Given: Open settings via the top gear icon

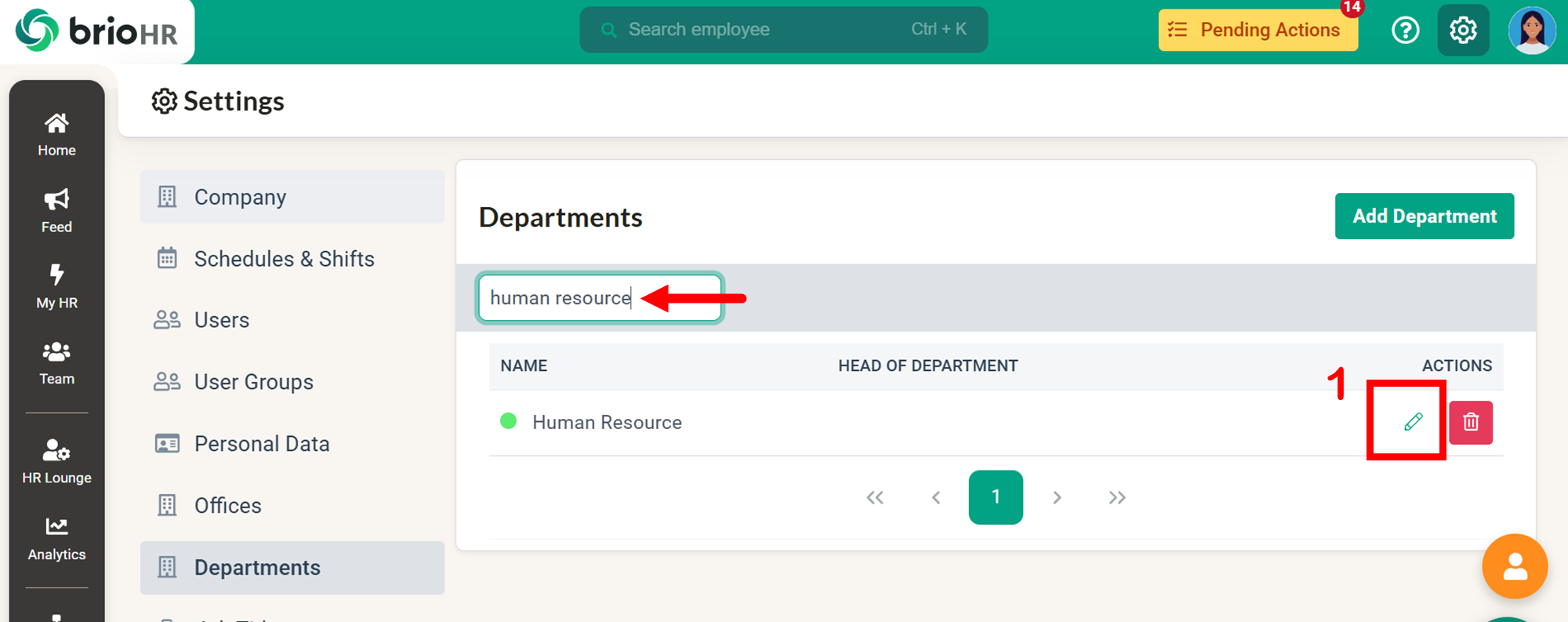Looking at the screenshot, I should (x=1462, y=31).
